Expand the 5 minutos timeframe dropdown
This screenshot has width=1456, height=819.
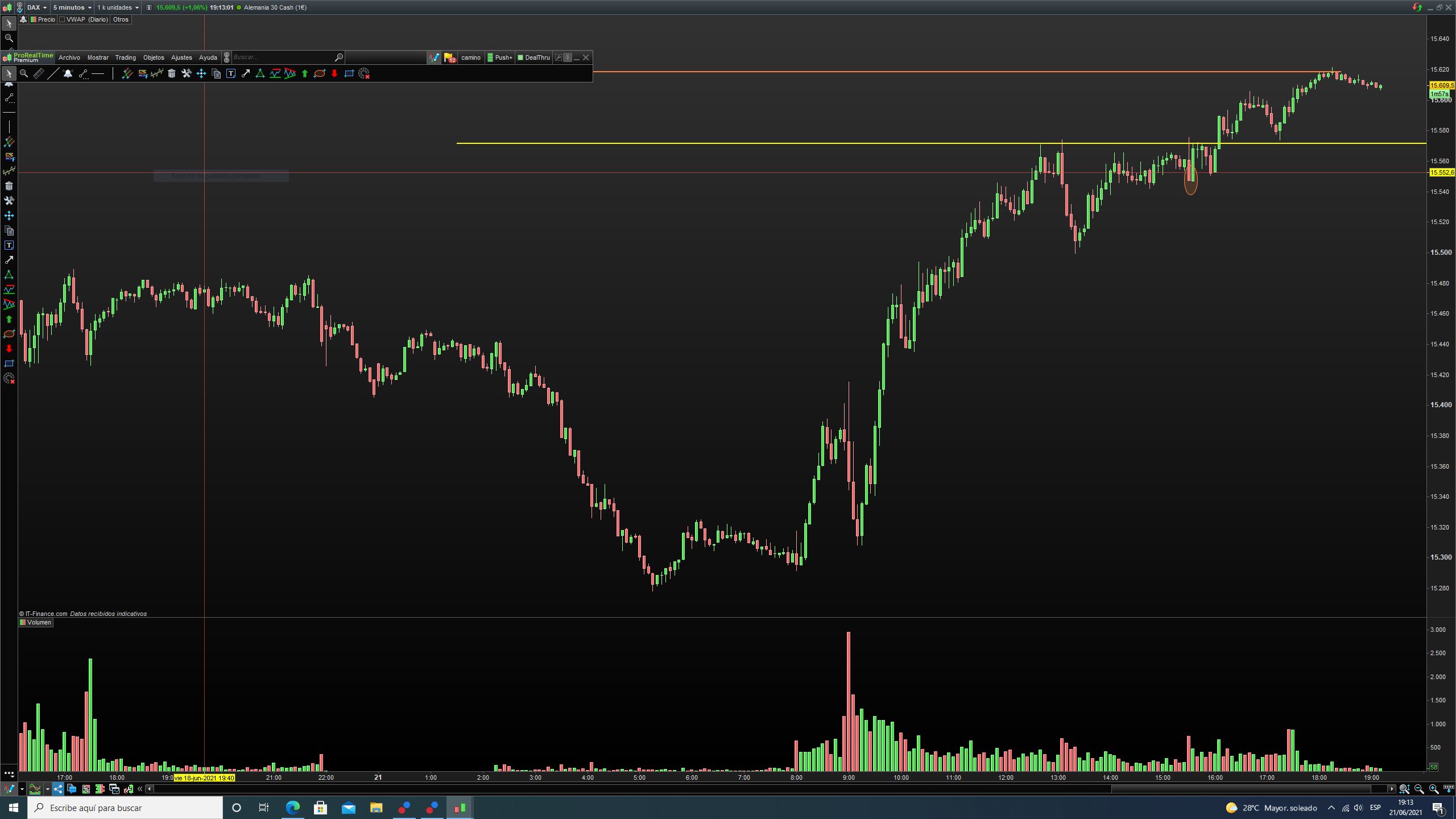72,7
